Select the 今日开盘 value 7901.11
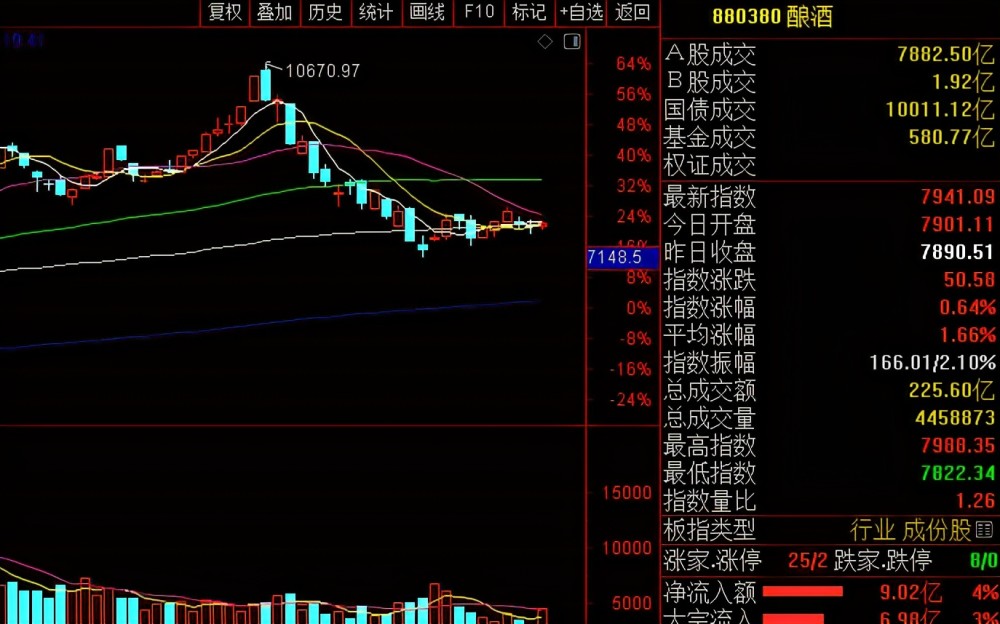The image size is (1000, 624). click(x=957, y=225)
